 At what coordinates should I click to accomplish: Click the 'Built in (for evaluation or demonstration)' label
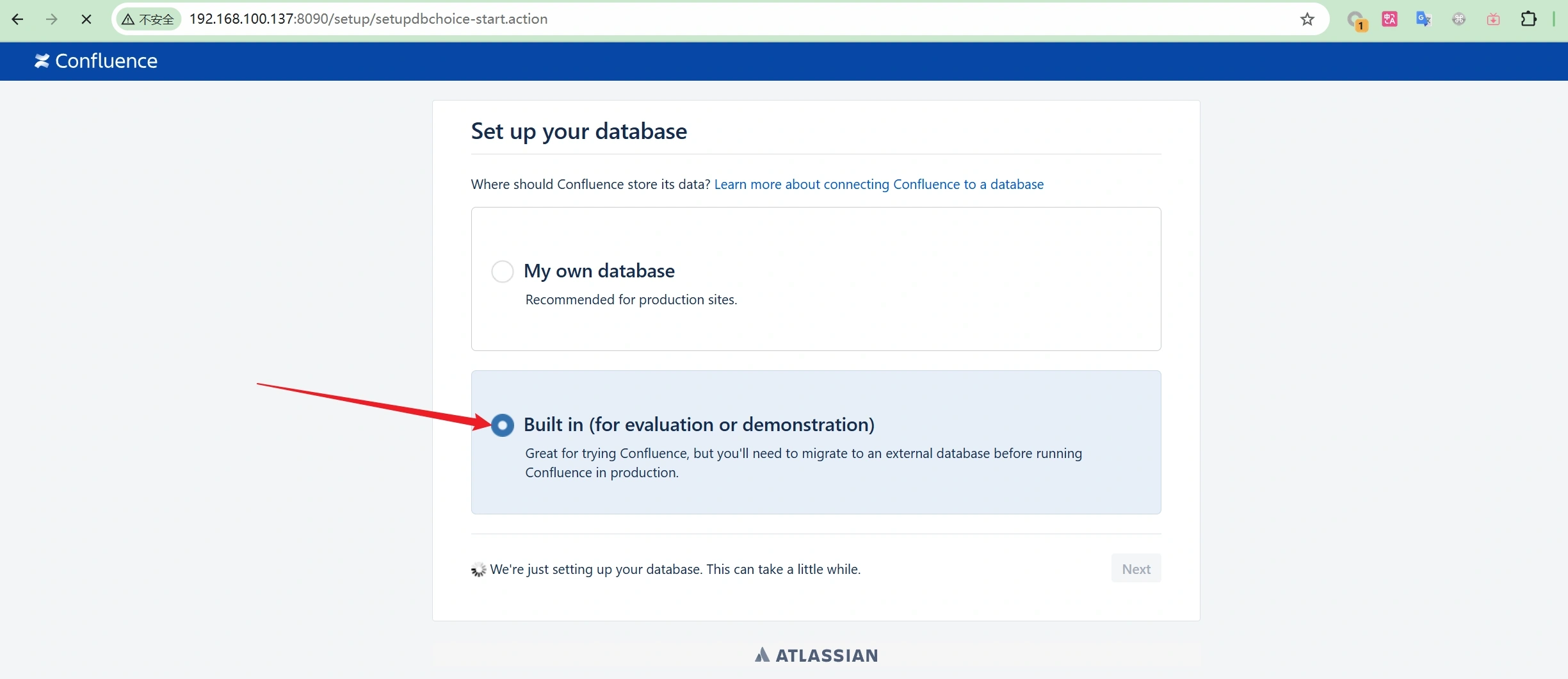point(699,425)
